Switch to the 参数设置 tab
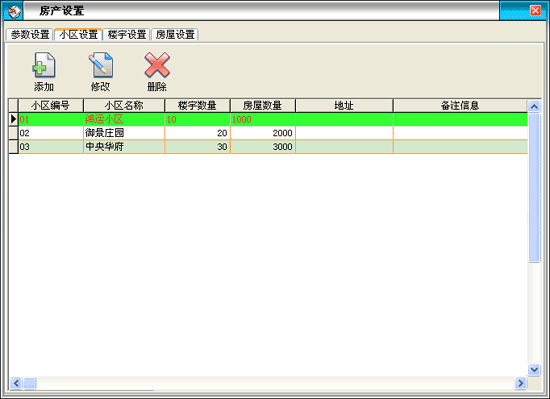The width and height of the screenshot is (550, 399). (x=30, y=35)
